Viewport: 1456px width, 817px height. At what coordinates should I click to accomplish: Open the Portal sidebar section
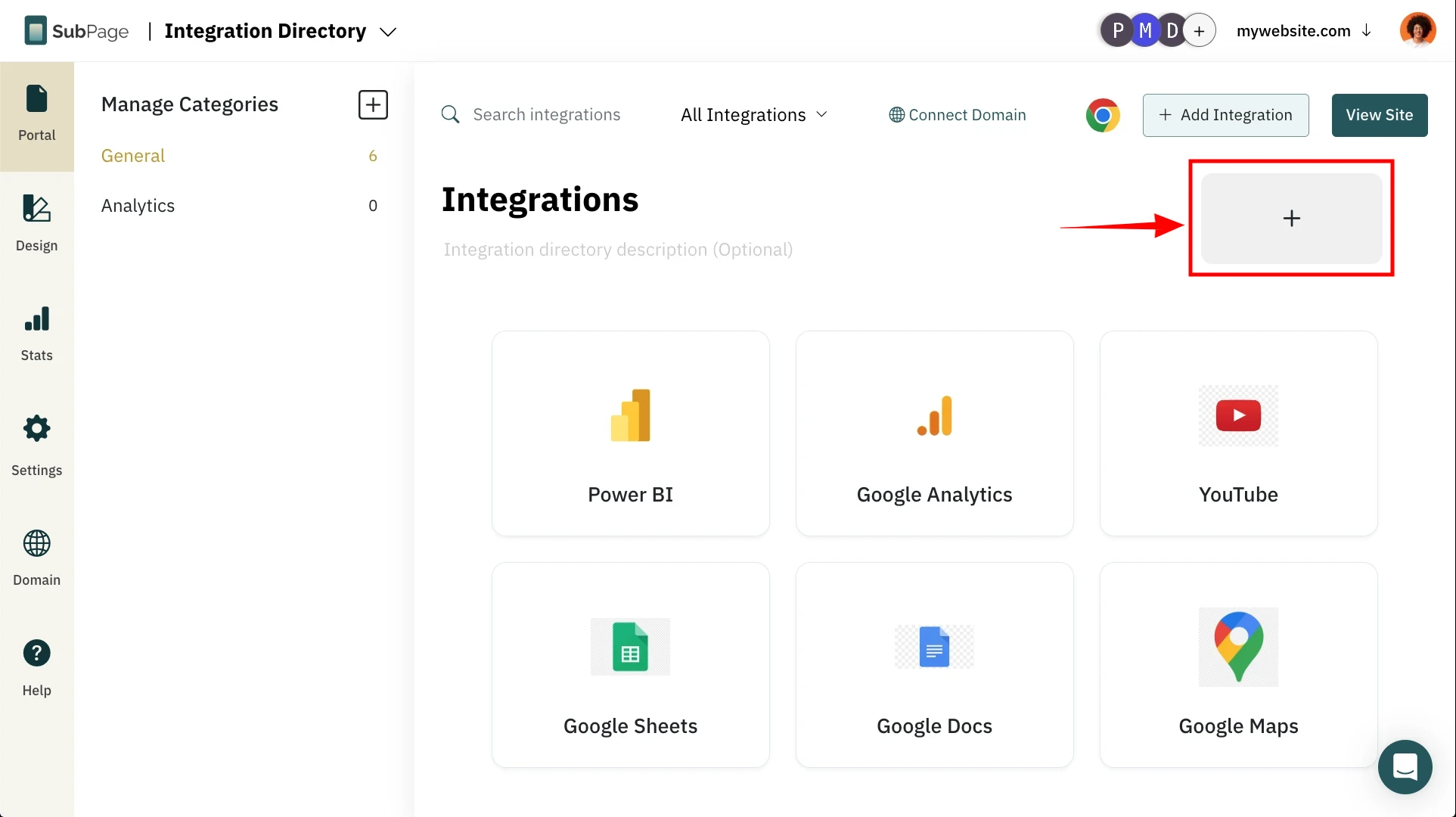click(x=36, y=116)
